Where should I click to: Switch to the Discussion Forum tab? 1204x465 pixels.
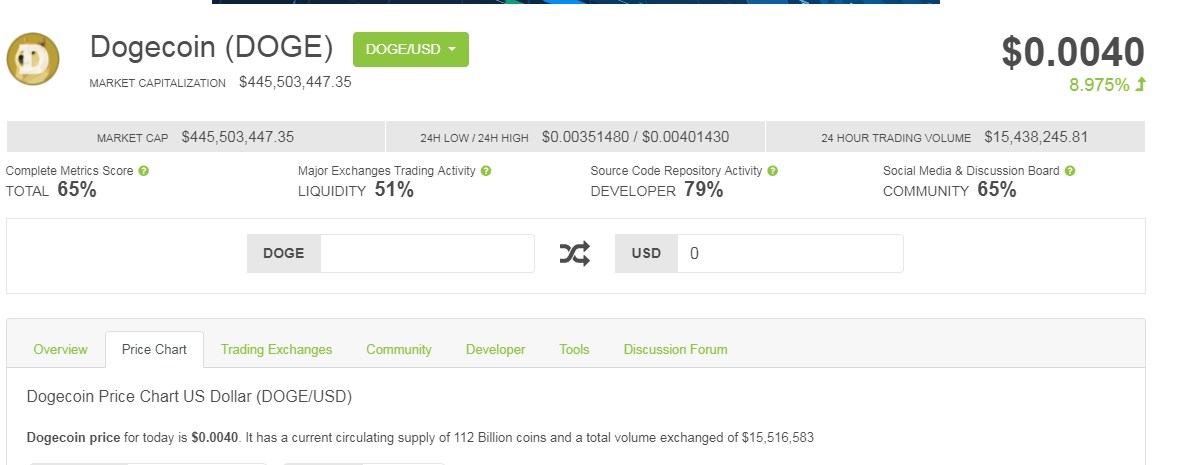(x=675, y=349)
